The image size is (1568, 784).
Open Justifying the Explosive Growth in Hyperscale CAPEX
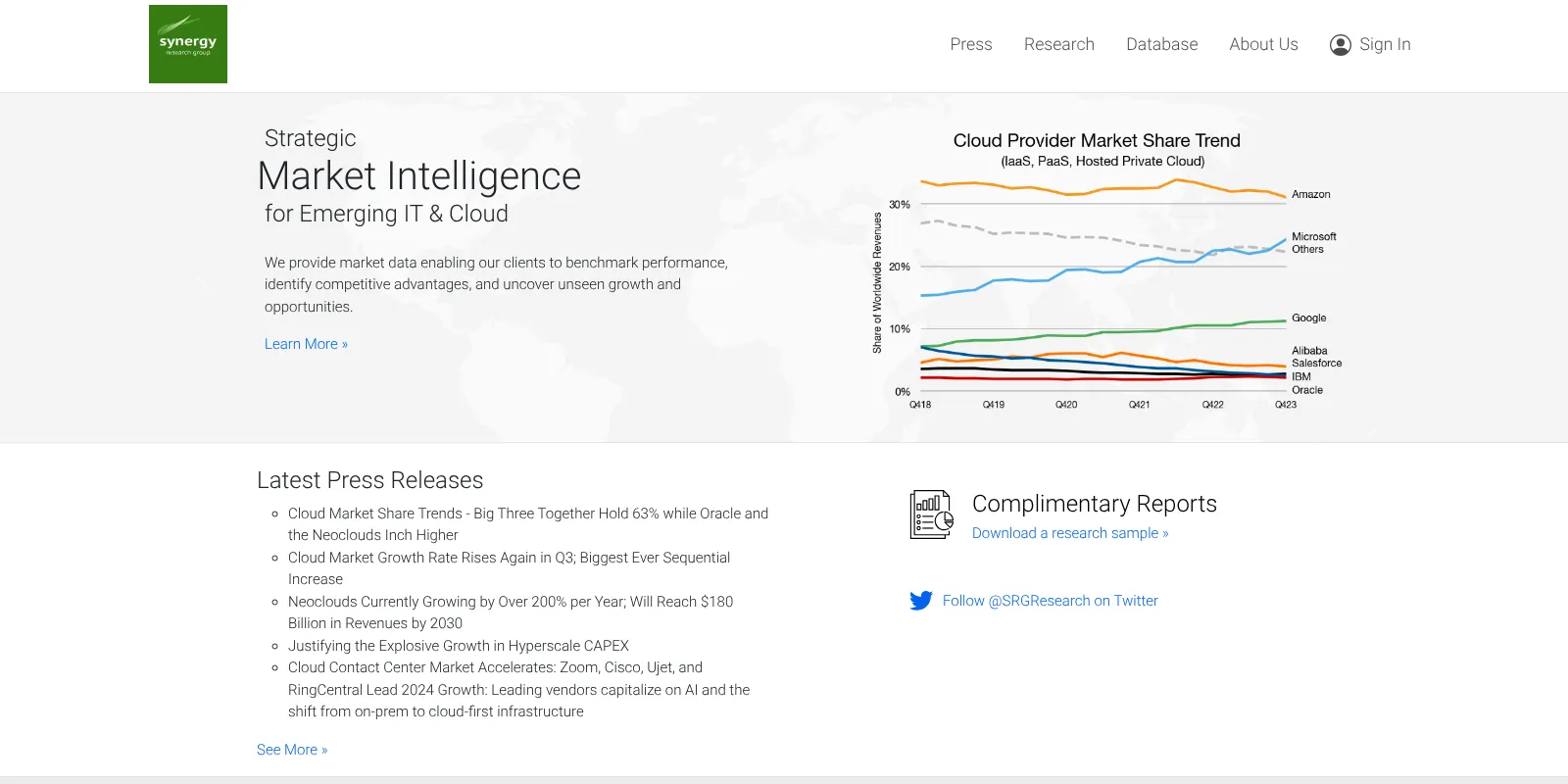(459, 646)
